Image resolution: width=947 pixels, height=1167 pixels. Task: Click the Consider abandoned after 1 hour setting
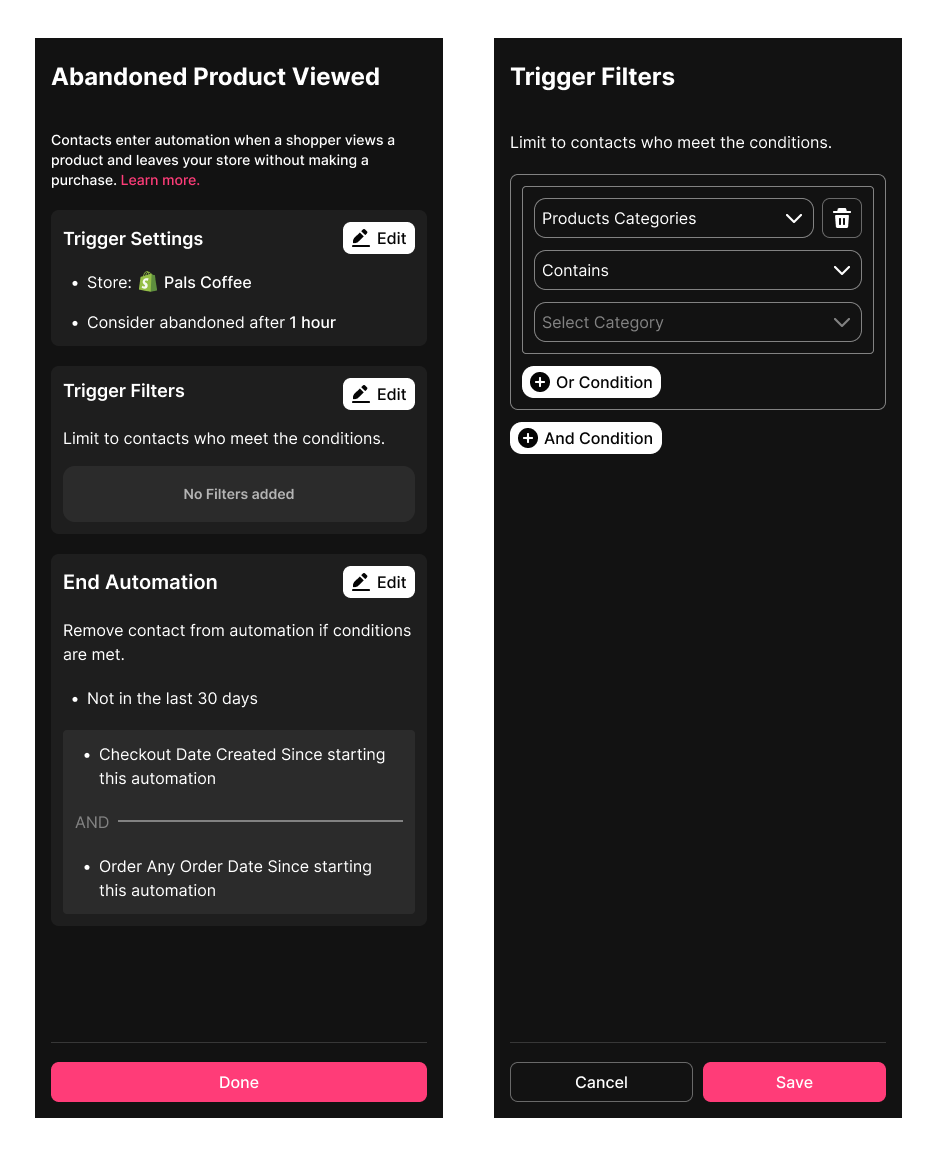tap(211, 322)
